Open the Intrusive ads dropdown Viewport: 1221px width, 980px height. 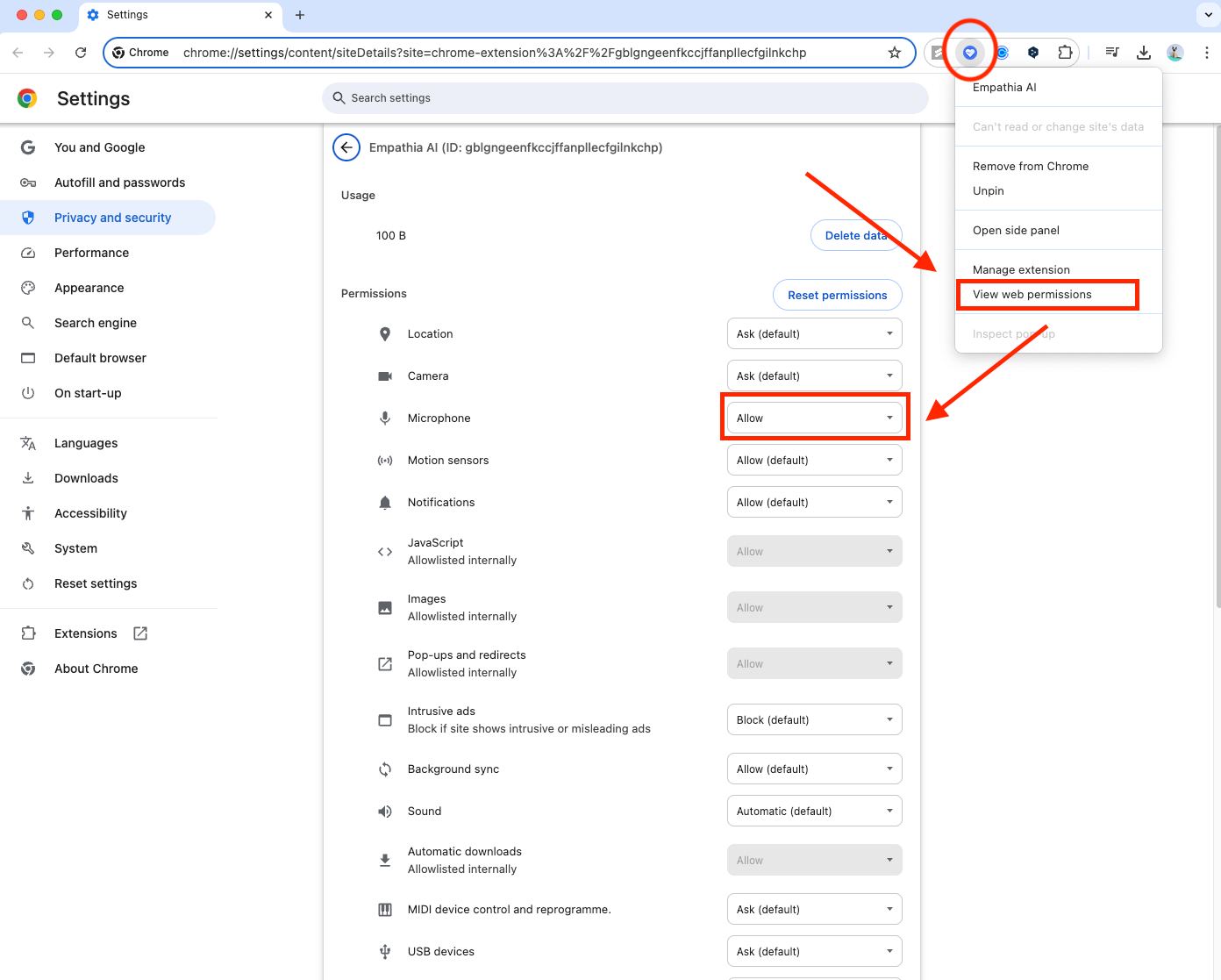[x=815, y=720]
